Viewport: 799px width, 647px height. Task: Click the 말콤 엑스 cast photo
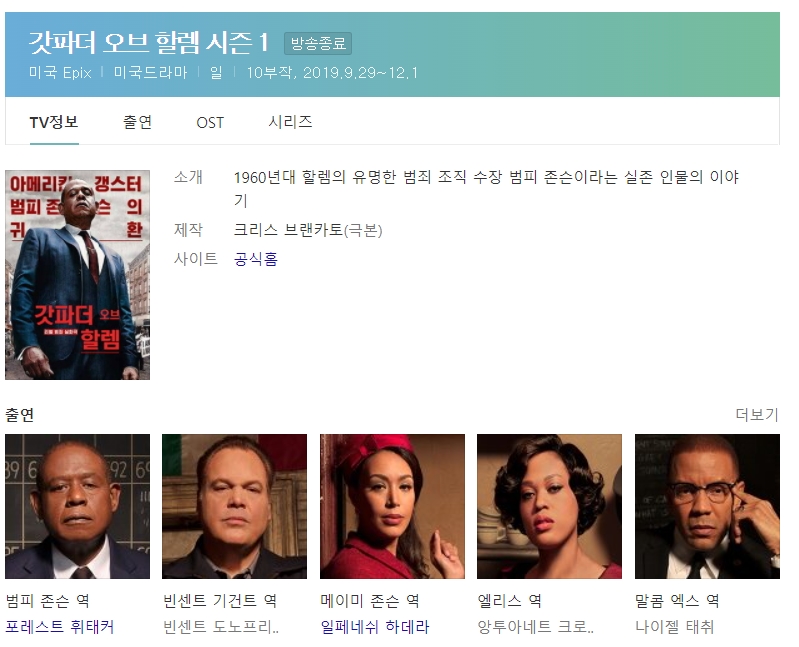pos(707,506)
